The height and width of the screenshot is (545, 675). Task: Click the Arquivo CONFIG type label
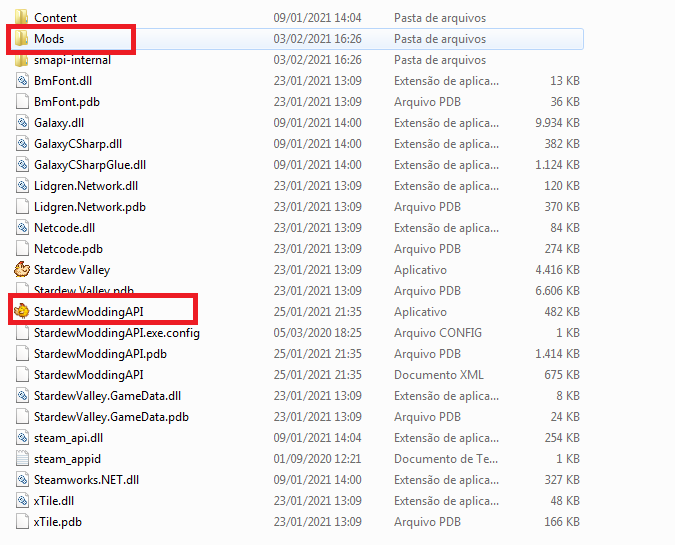(x=438, y=333)
